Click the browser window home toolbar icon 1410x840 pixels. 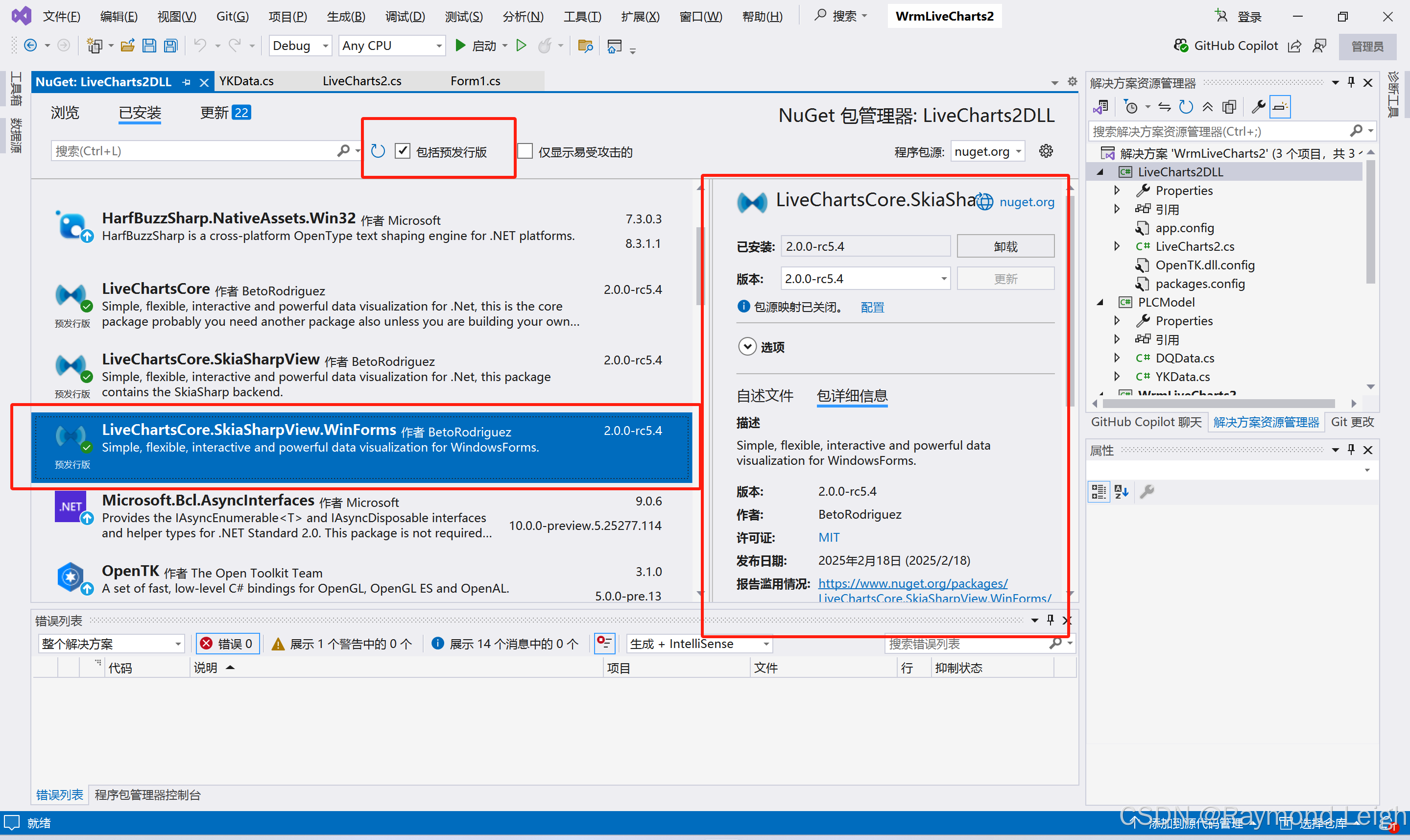pyautogui.click(x=615, y=46)
